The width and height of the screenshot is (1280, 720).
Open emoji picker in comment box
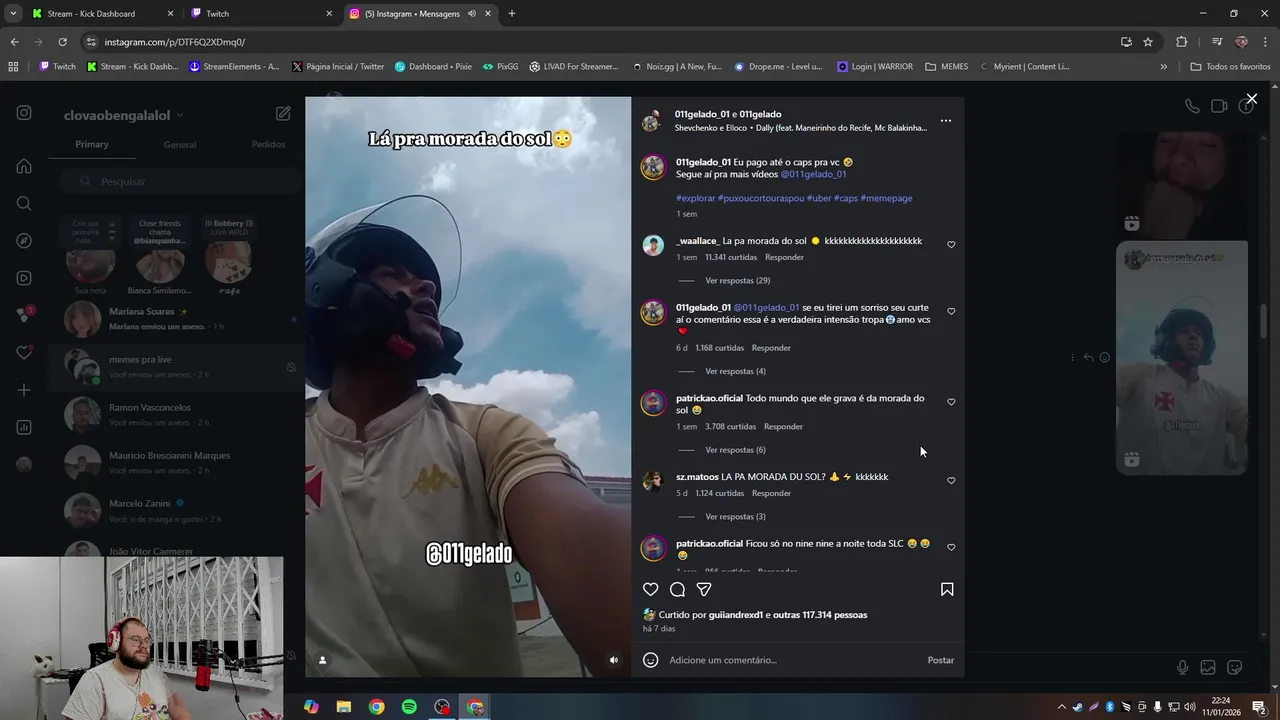tap(650, 660)
